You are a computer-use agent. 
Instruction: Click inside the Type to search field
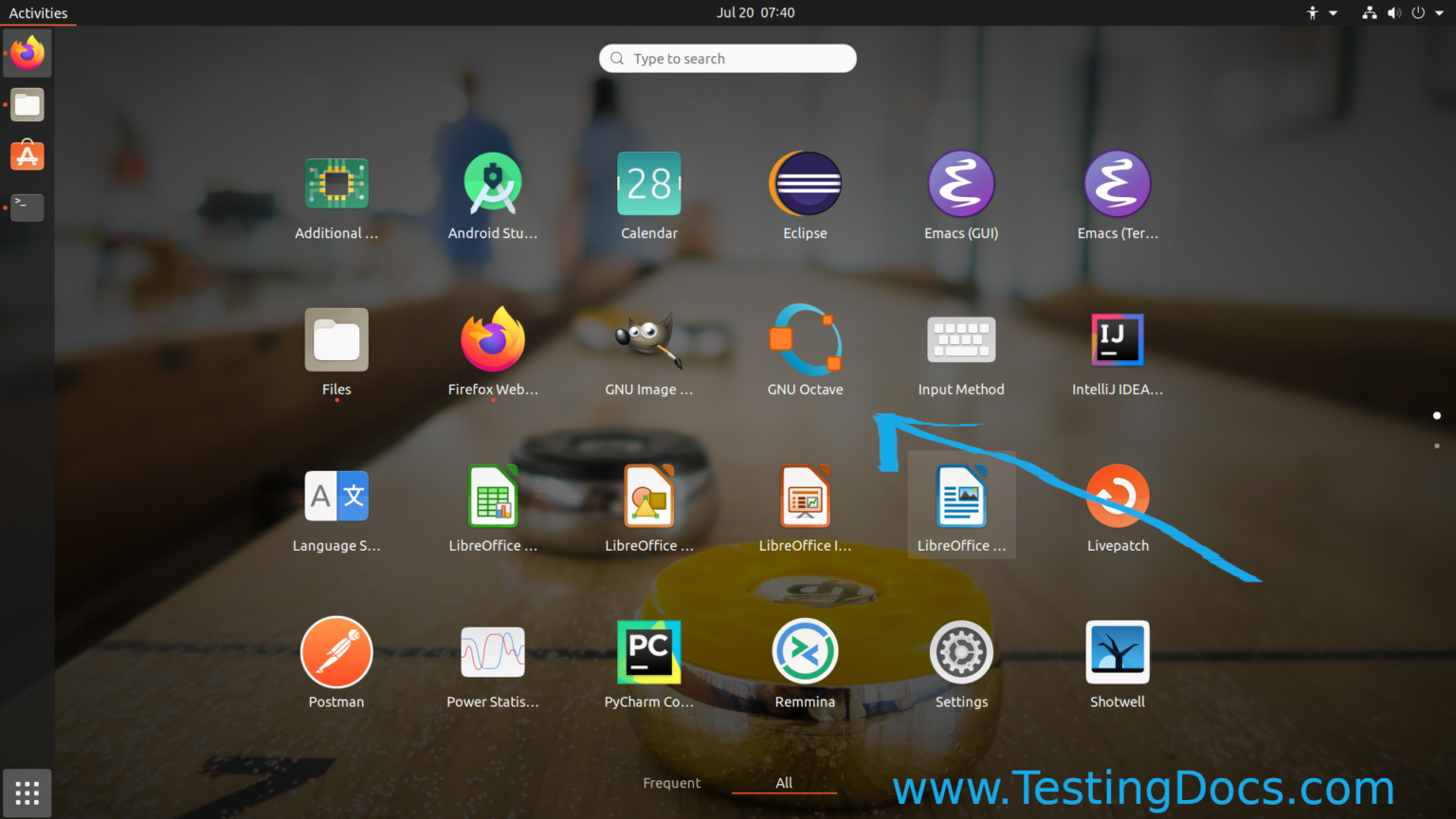pyautogui.click(x=727, y=58)
